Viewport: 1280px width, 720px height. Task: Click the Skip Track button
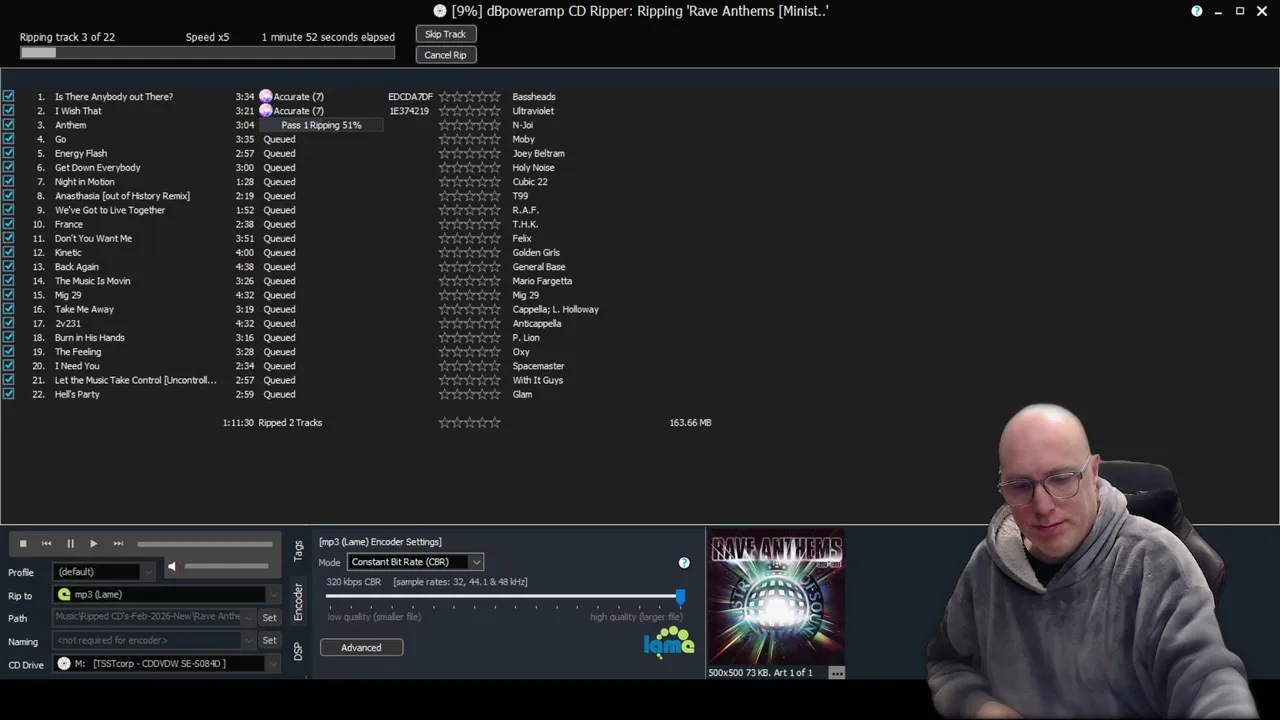[445, 34]
